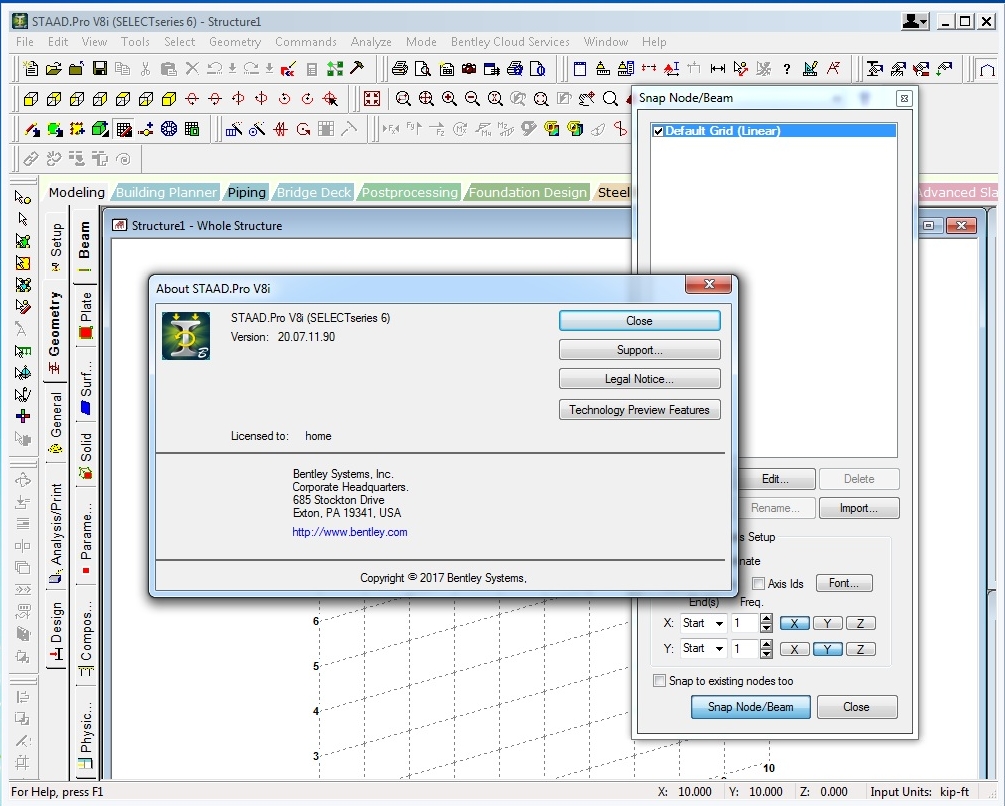The height and width of the screenshot is (806, 1005).
Task: Click the Snap Node/Beam grid toolbar icon
Action: [124, 129]
